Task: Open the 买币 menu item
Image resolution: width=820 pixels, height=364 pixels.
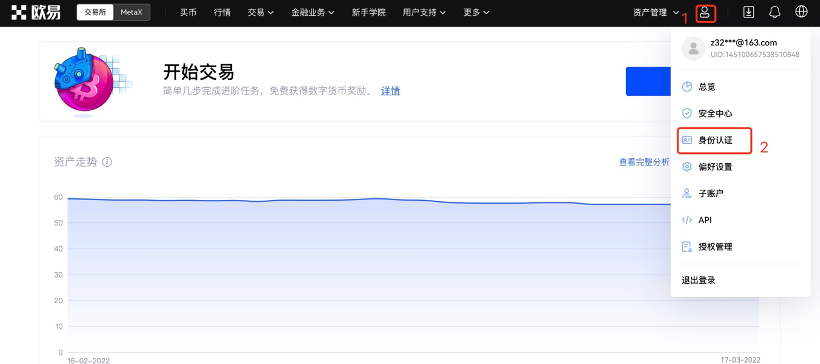Action: coord(188,13)
